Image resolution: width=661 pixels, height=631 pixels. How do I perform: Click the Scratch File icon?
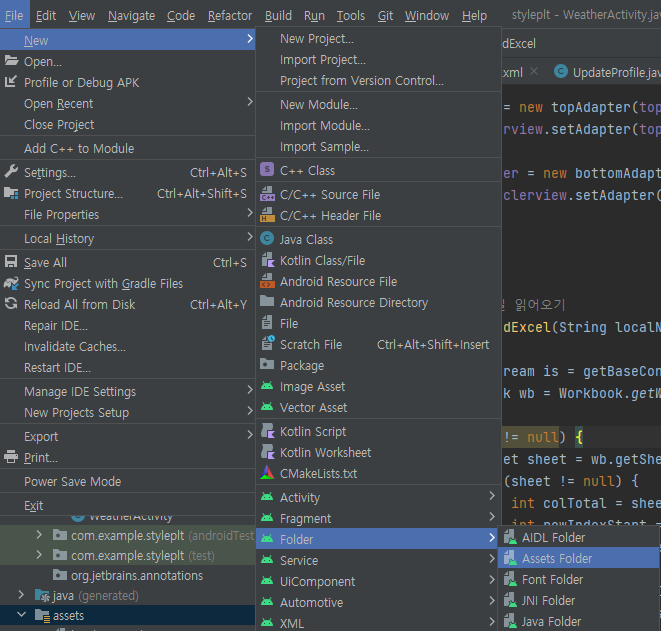pyautogui.click(x=268, y=344)
